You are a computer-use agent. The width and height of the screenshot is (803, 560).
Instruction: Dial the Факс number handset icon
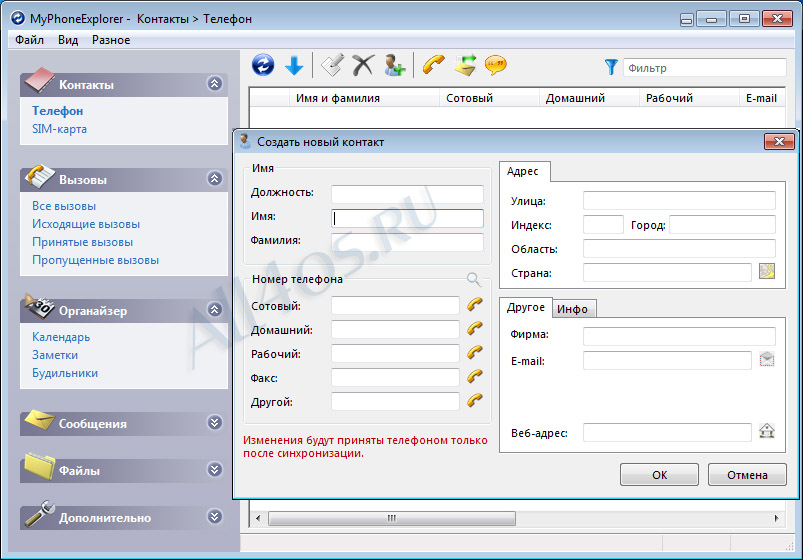pyautogui.click(x=475, y=377)
